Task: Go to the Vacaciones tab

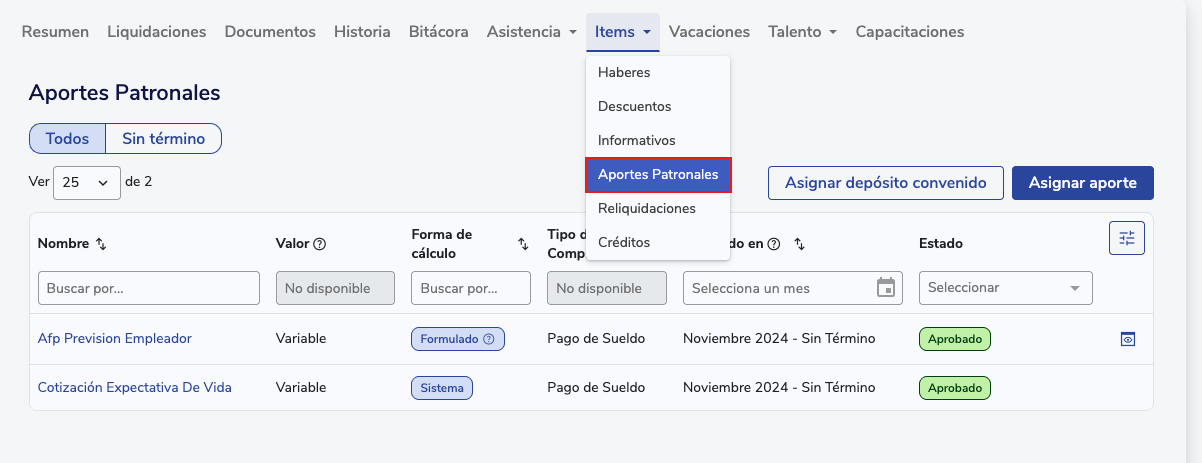Action: pyautogui.click(x=709, y=32)
